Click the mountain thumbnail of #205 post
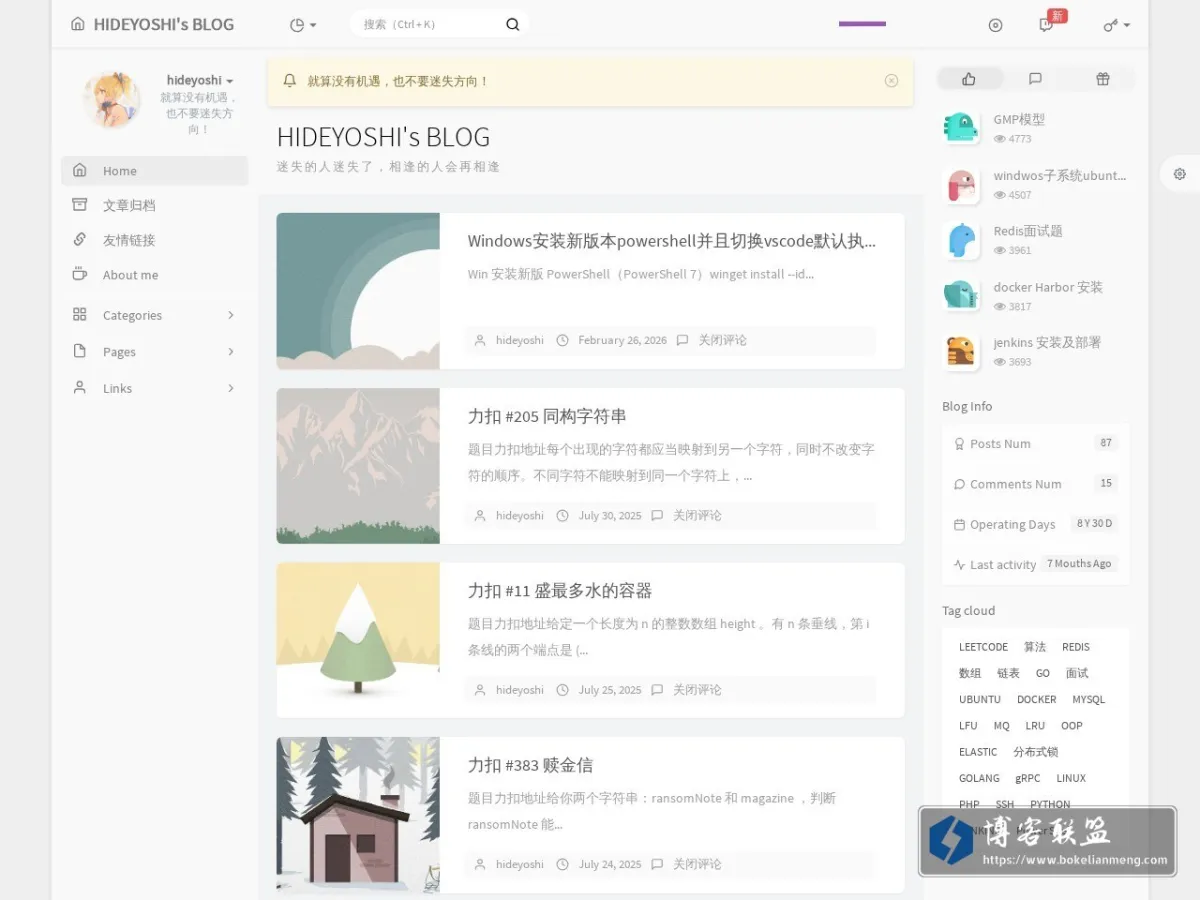The image size is (1200, 900). pyautogui.click(x=358, y=466)
